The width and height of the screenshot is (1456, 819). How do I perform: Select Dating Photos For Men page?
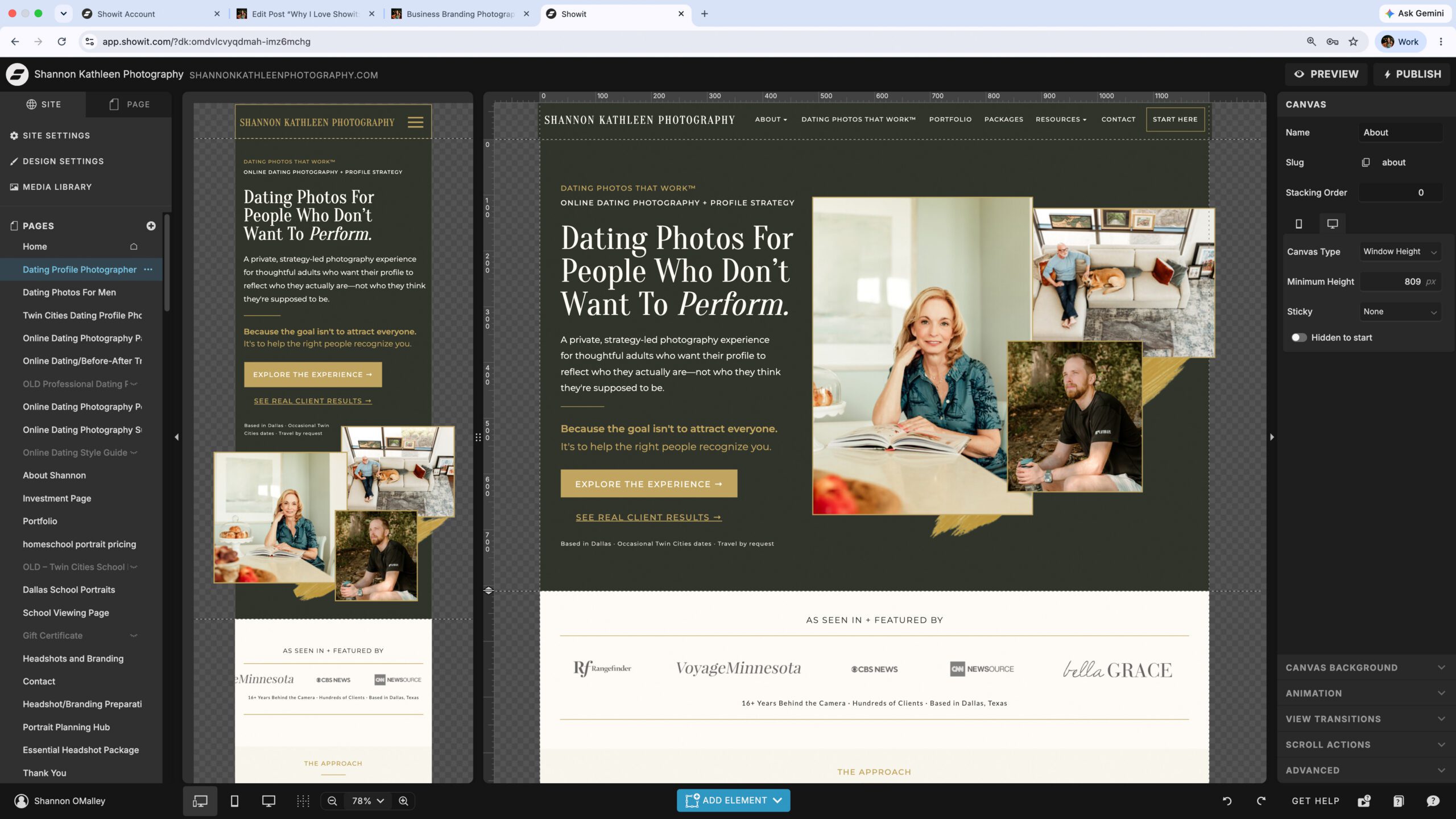[69, 292]
